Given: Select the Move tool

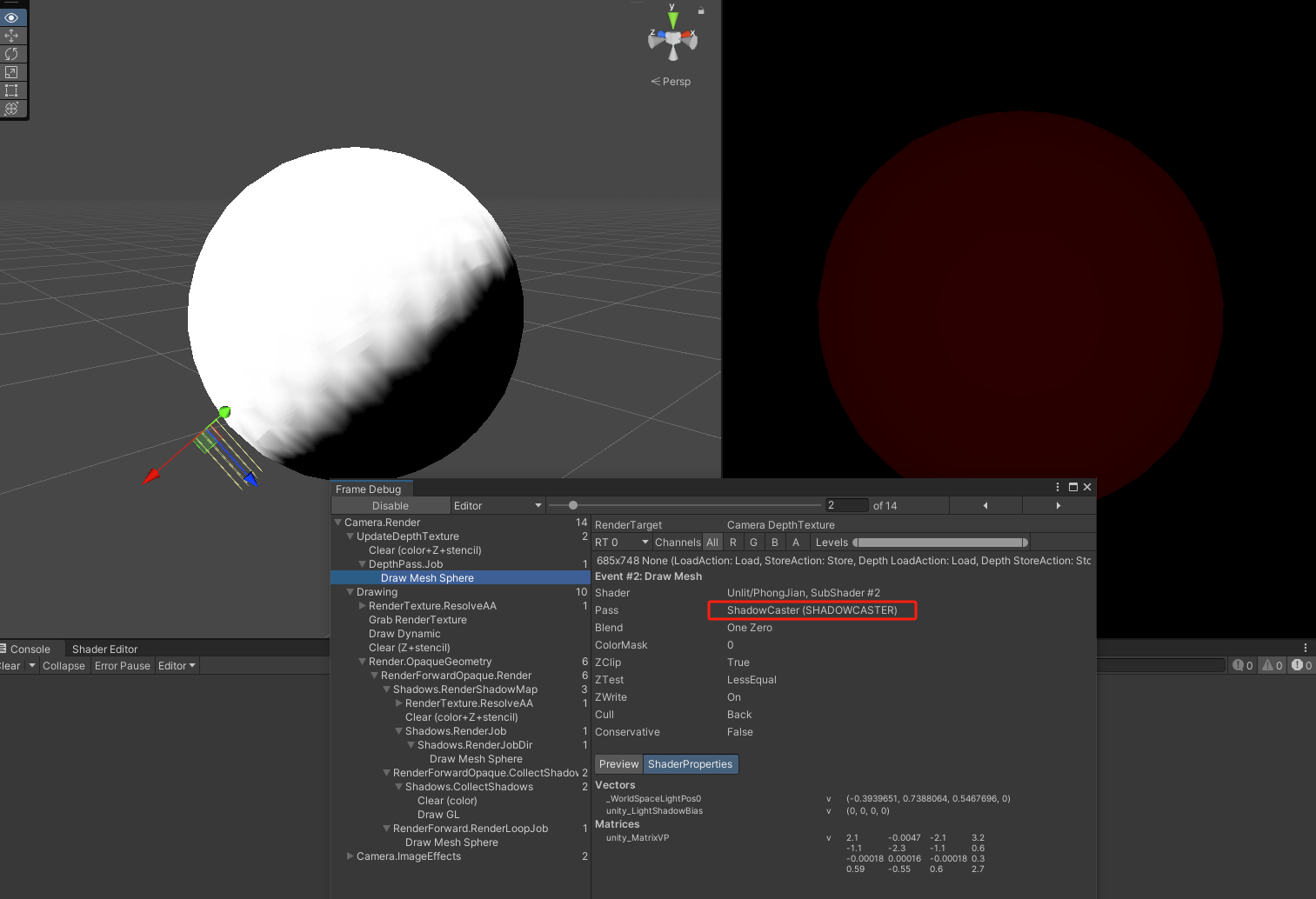Looking at the screenshot, I should pos(11,36).
